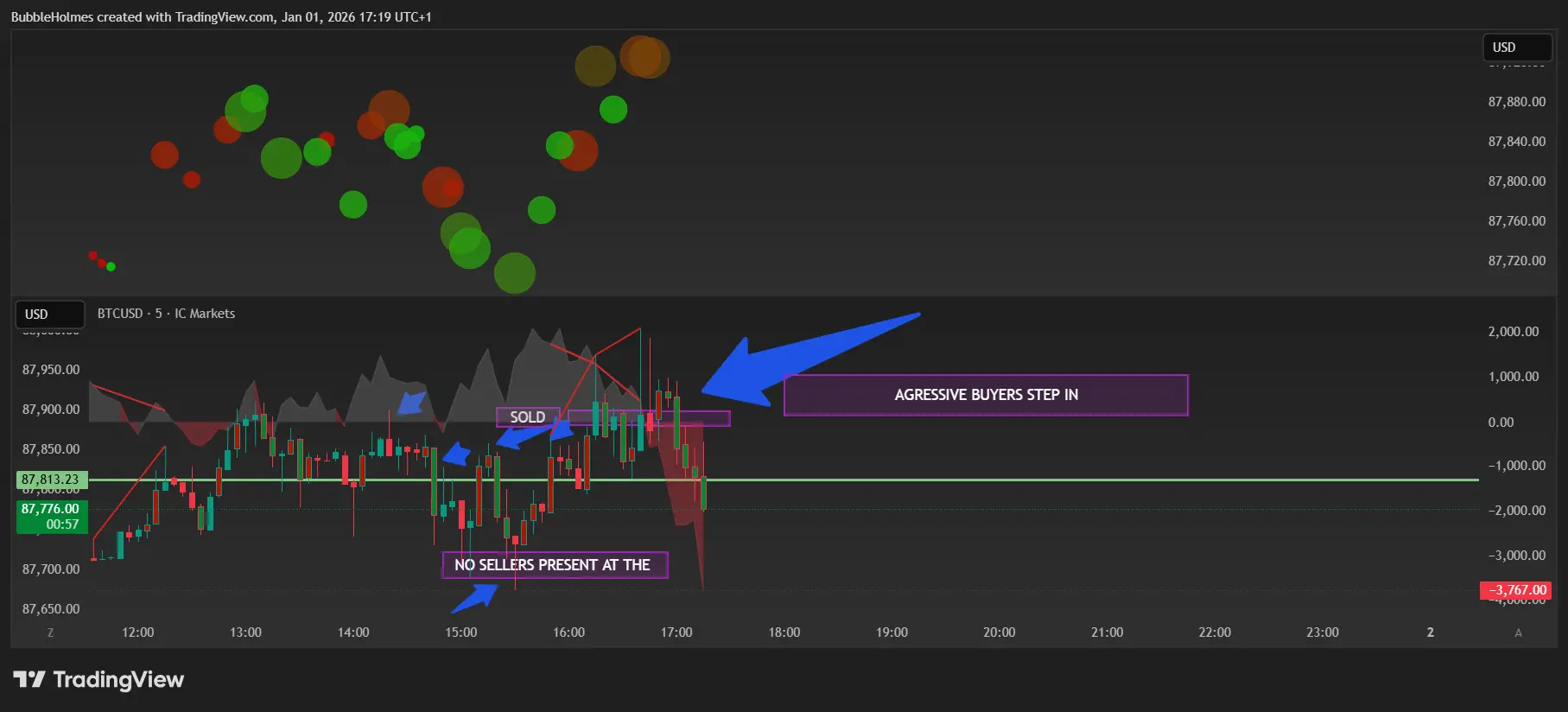Click the 18:00 time axis label
Screen dimensions: 1568x712
click(784, 633)
